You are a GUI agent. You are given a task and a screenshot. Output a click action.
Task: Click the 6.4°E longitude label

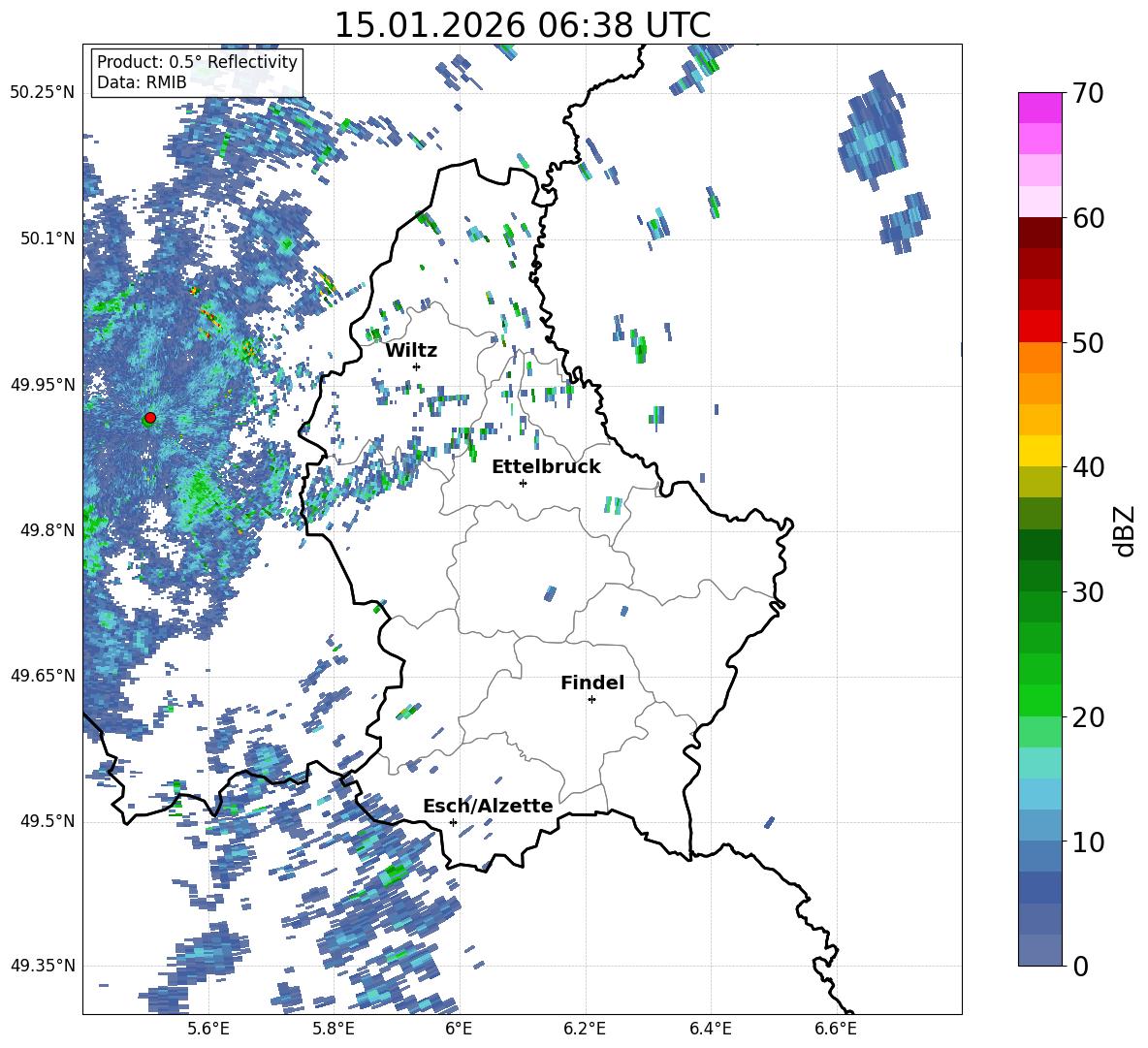click(x=710, y=1030)
